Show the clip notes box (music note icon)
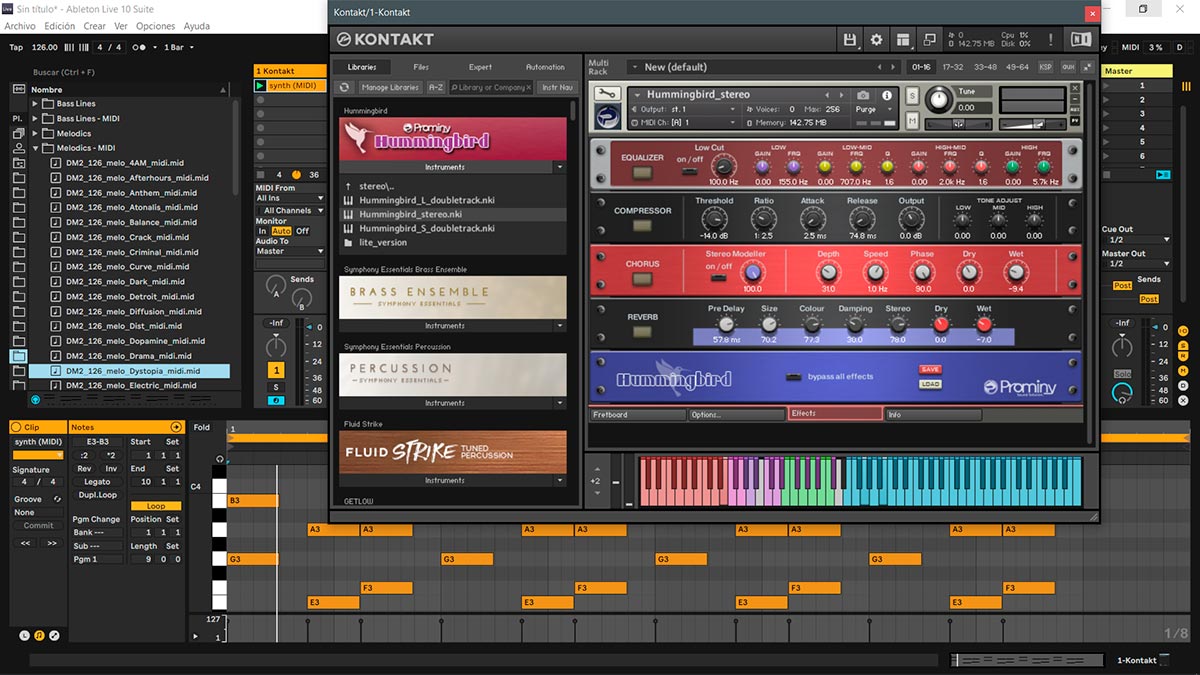The width and height of the screenshot is (1200, 675). 39,635
